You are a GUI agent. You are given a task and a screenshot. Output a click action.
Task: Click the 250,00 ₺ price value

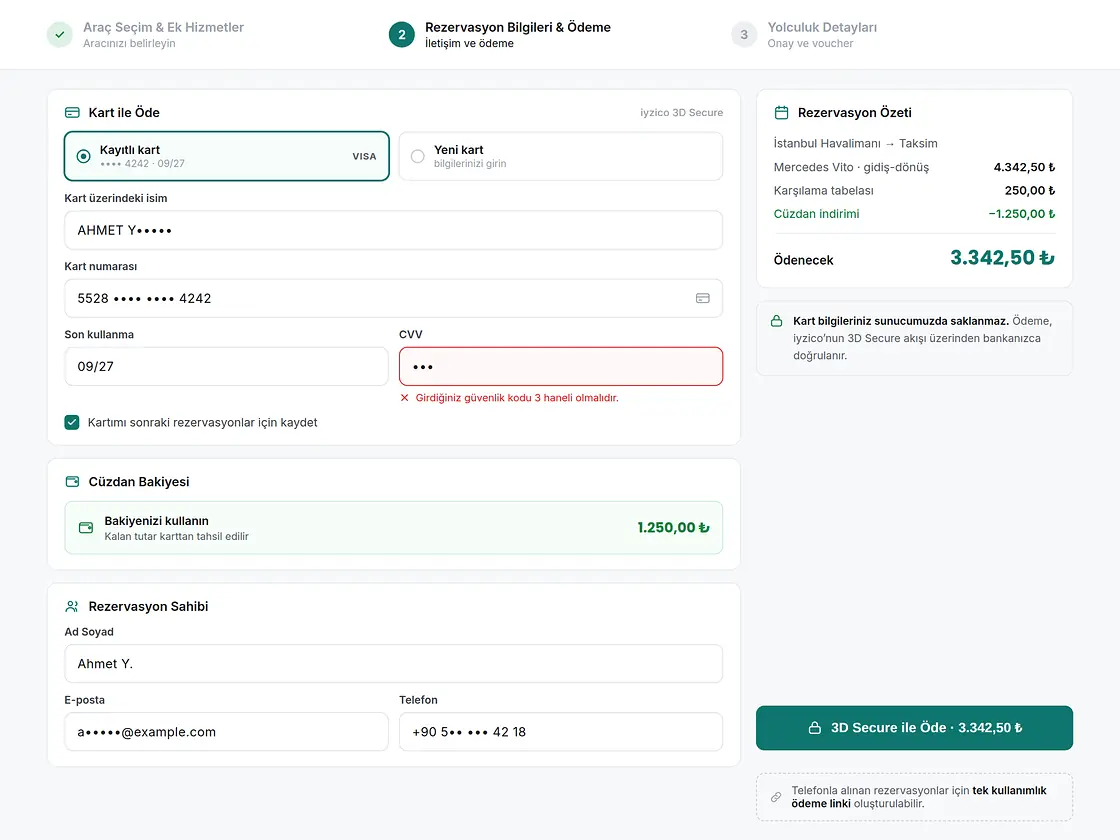pos(1030,191)
